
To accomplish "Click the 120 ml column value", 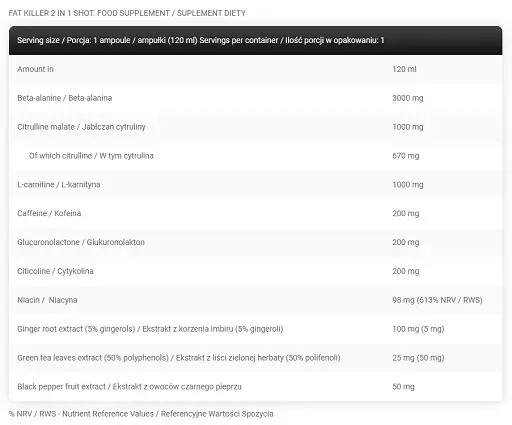I will click(x=404, y=69).
